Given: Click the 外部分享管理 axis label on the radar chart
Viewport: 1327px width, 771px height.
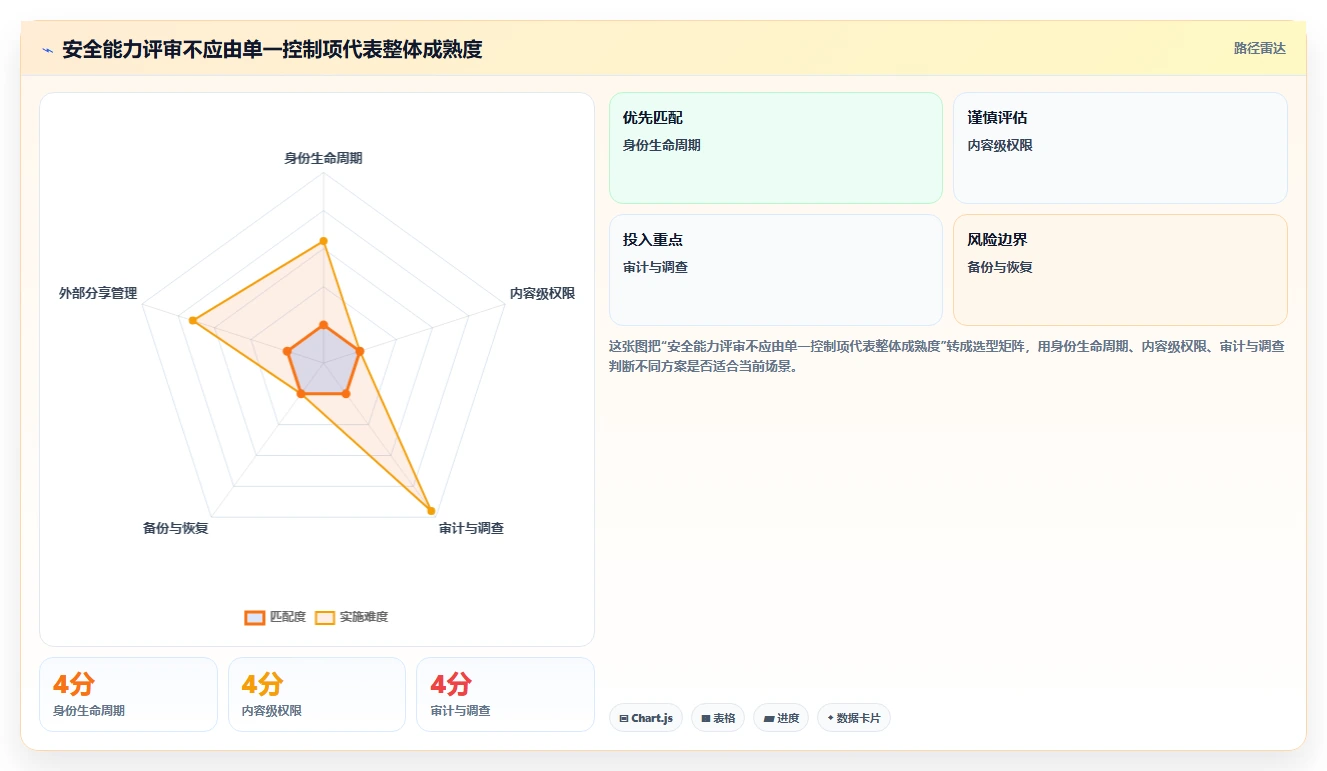Looking at the screenshot, I should point(98,293).
